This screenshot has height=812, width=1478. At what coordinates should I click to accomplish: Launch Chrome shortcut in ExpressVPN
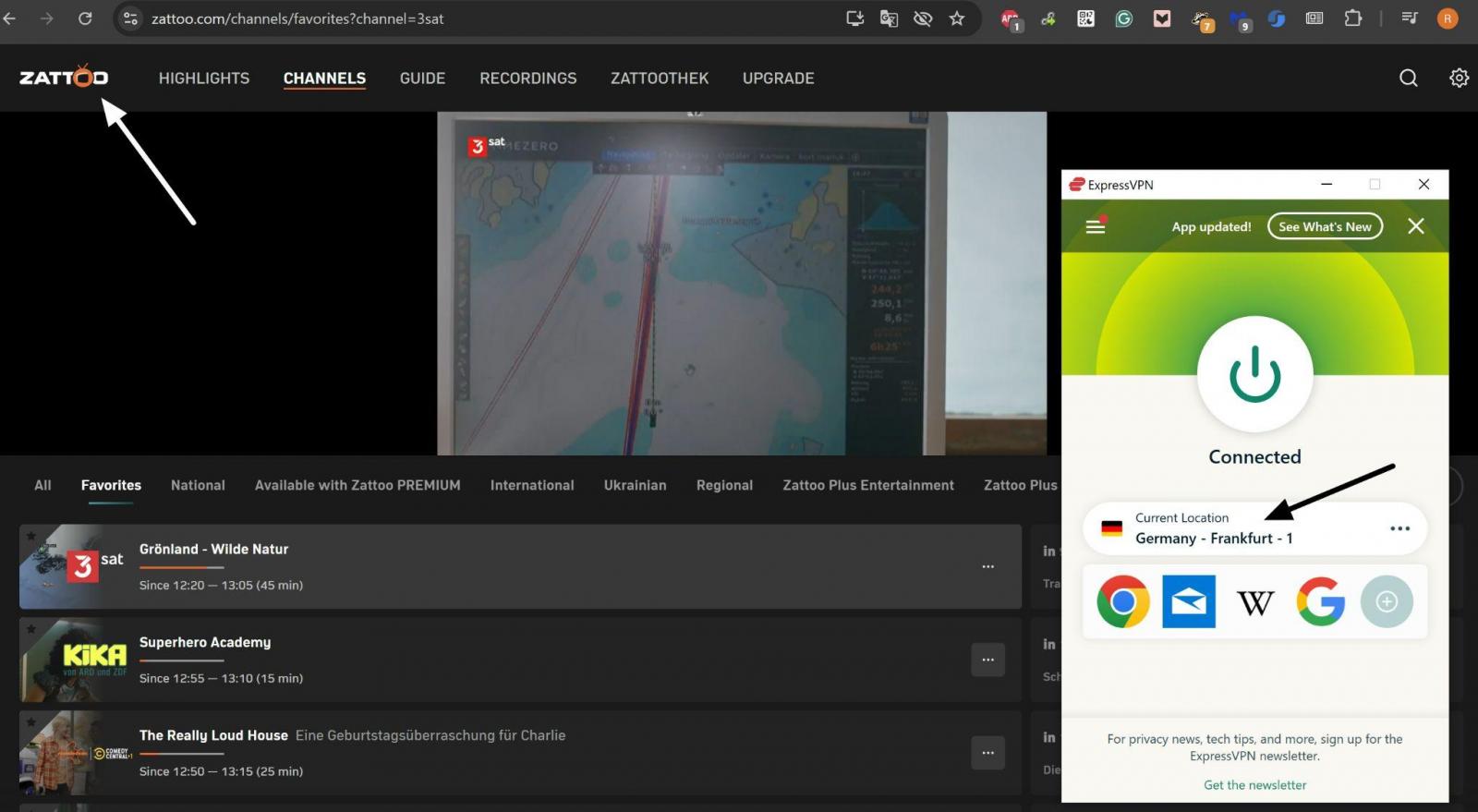click(1122, 601)
